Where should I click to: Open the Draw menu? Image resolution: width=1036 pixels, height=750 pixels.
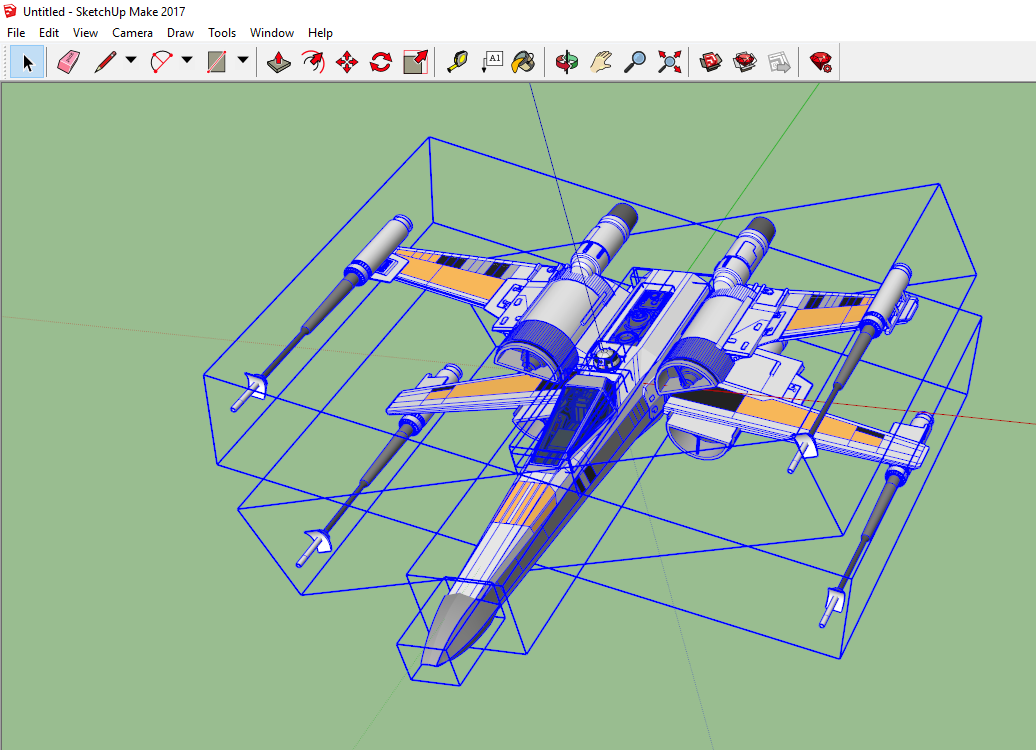point(180,32)
